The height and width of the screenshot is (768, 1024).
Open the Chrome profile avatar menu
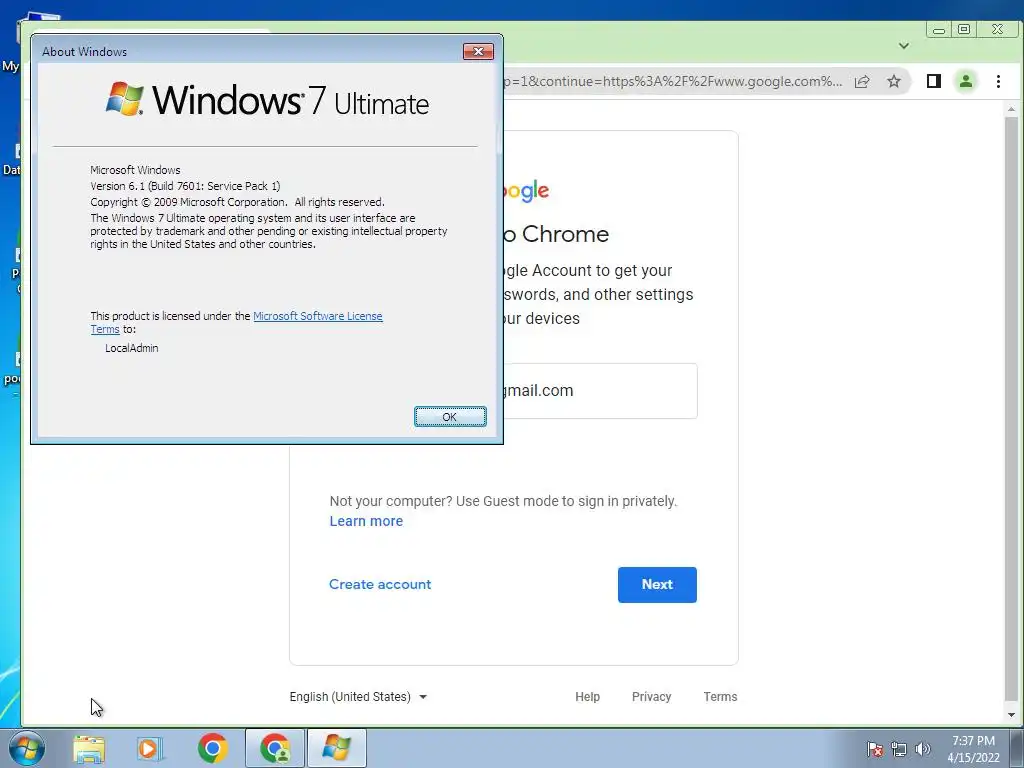pyautogui.click(x=965, y=82)
